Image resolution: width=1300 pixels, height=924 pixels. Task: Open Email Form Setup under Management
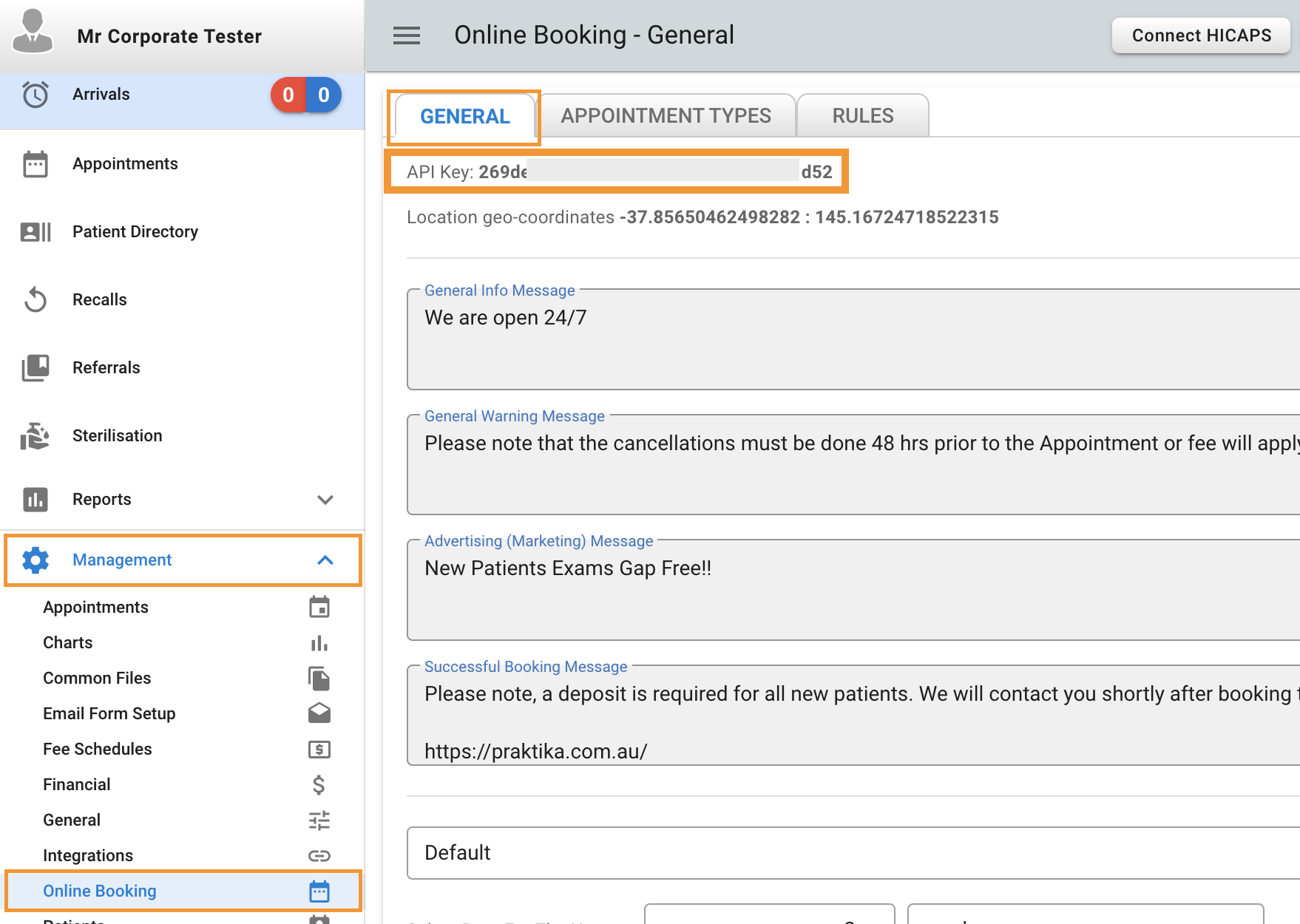click(x=182, y=713)
